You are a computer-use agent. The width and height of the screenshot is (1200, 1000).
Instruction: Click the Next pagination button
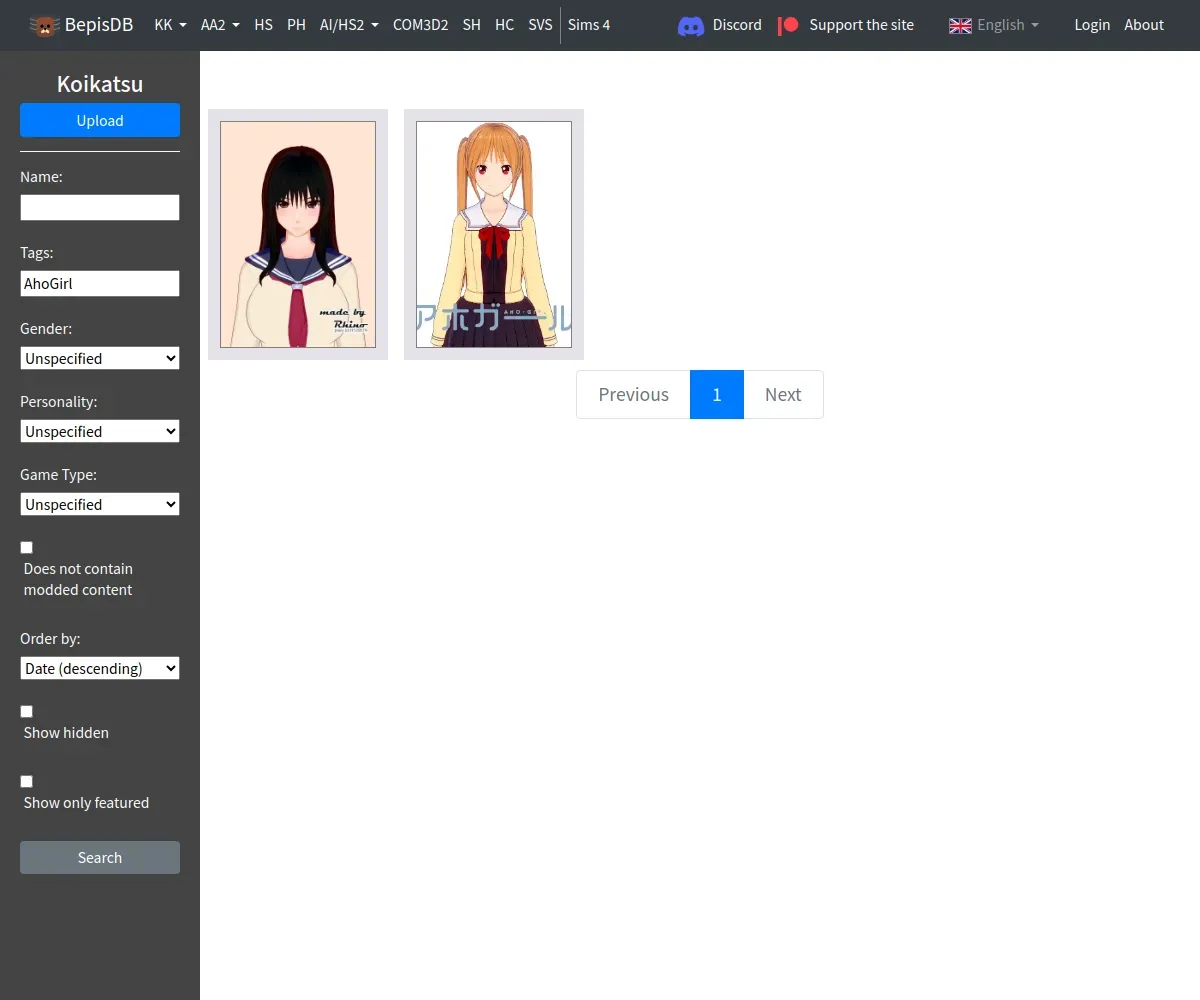pyautogui.click(x=783, y=394)
